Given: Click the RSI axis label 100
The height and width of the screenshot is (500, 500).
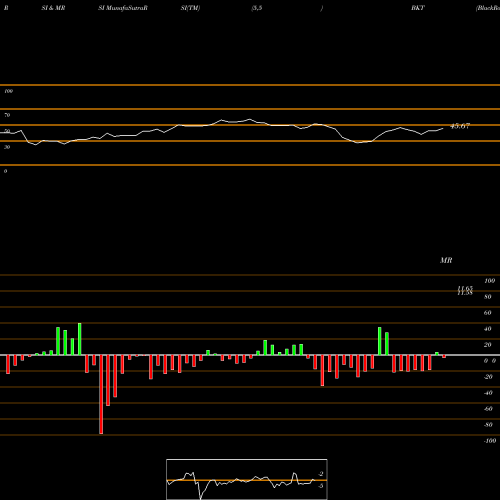Looking at the screenshot, I should 9,91.
